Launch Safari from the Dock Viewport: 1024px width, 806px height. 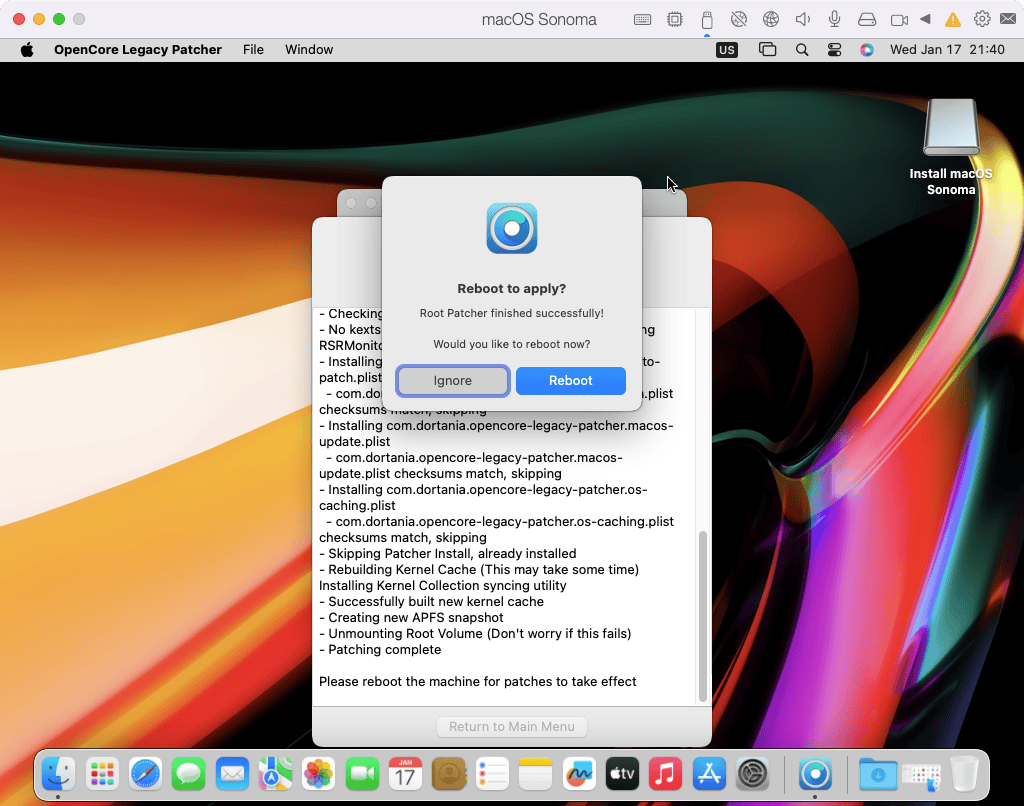tap(145, 773)
